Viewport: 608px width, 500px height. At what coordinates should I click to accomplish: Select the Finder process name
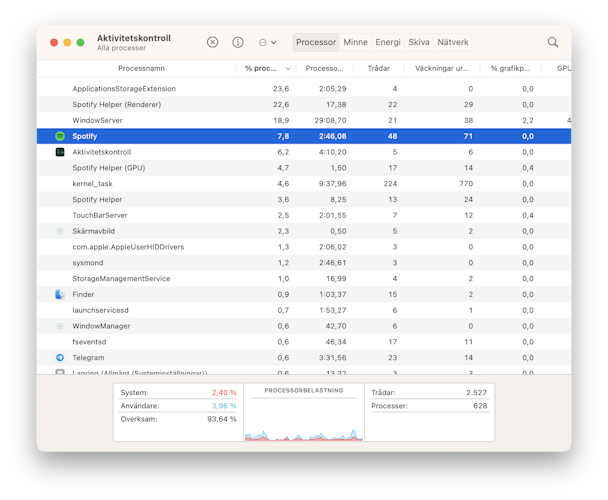click(x=83, y=294)
